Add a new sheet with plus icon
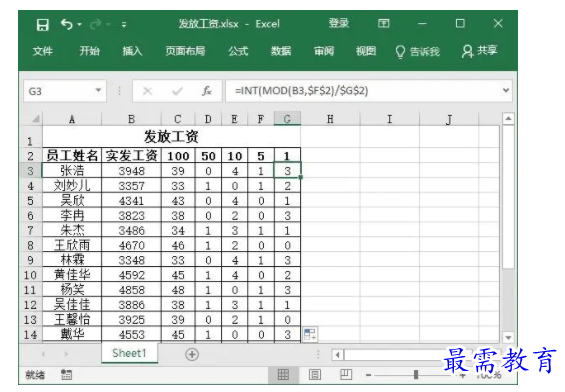 (x=192, y=354)
